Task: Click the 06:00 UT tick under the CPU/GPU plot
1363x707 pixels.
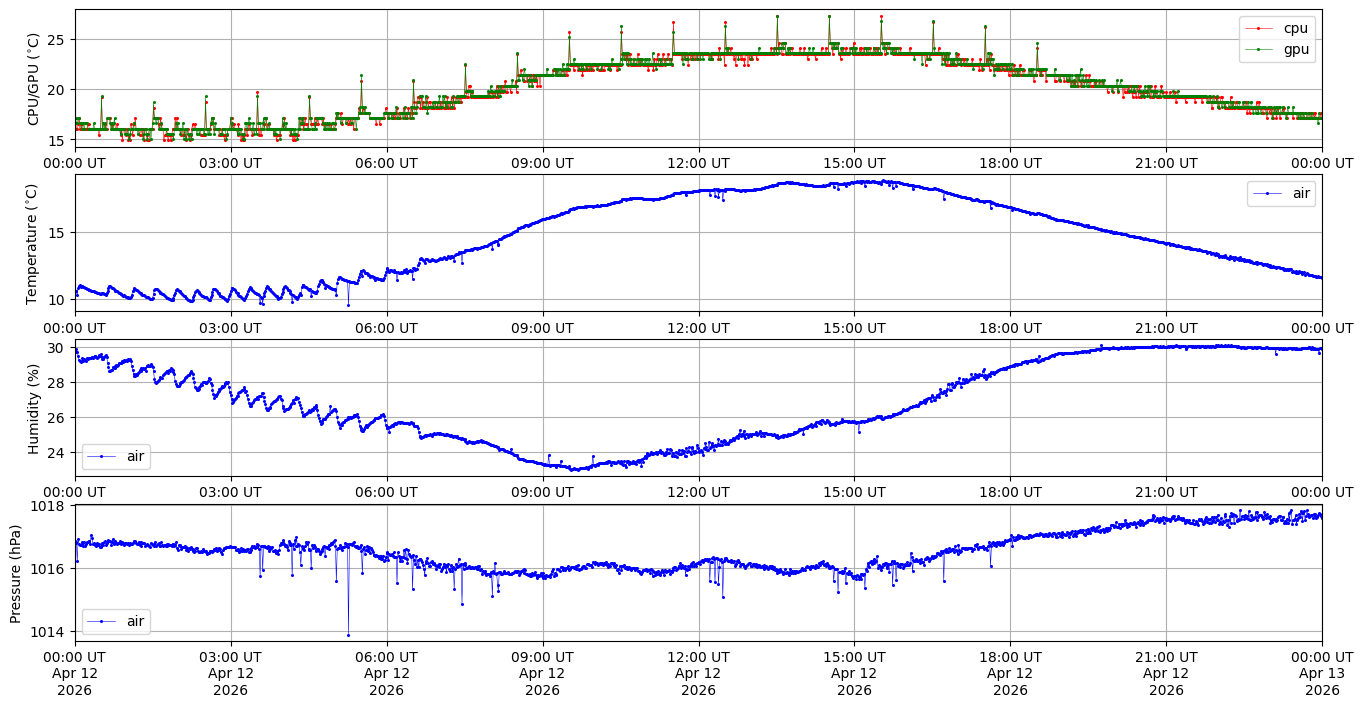Action: click(387, 163)
